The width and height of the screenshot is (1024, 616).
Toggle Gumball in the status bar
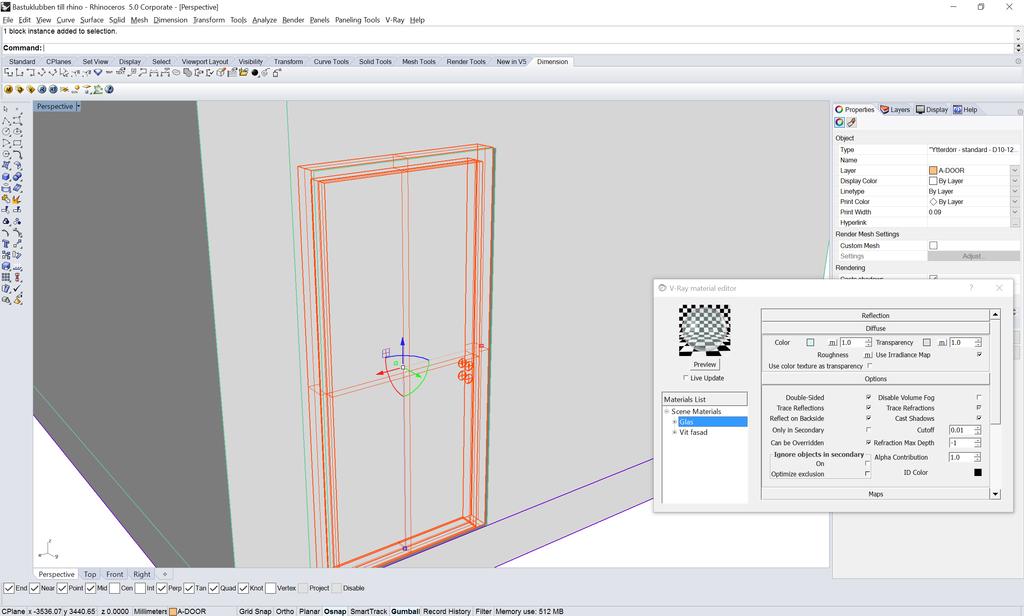pos(405,611)
